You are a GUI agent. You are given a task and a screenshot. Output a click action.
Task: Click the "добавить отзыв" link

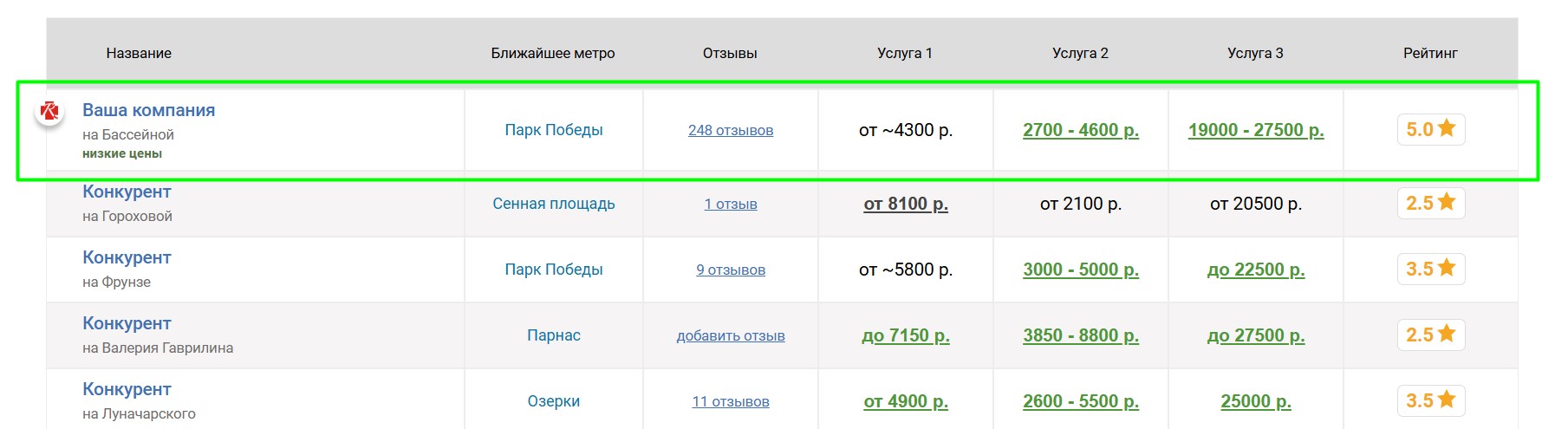point(730,335)
